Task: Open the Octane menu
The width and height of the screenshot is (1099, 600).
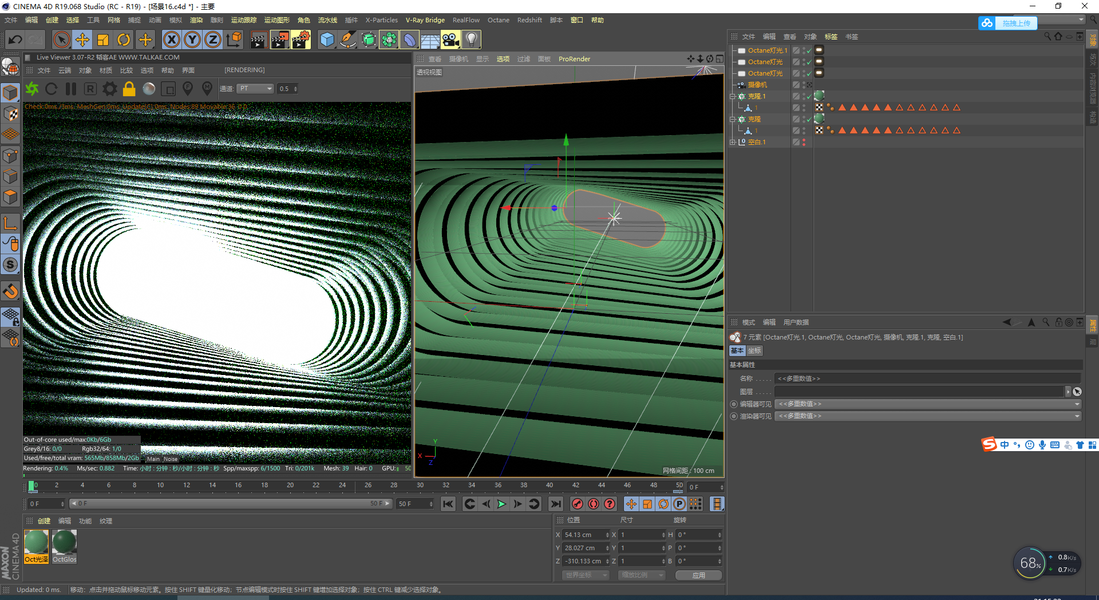Action: pyautogui.click(x=498, y=20)
